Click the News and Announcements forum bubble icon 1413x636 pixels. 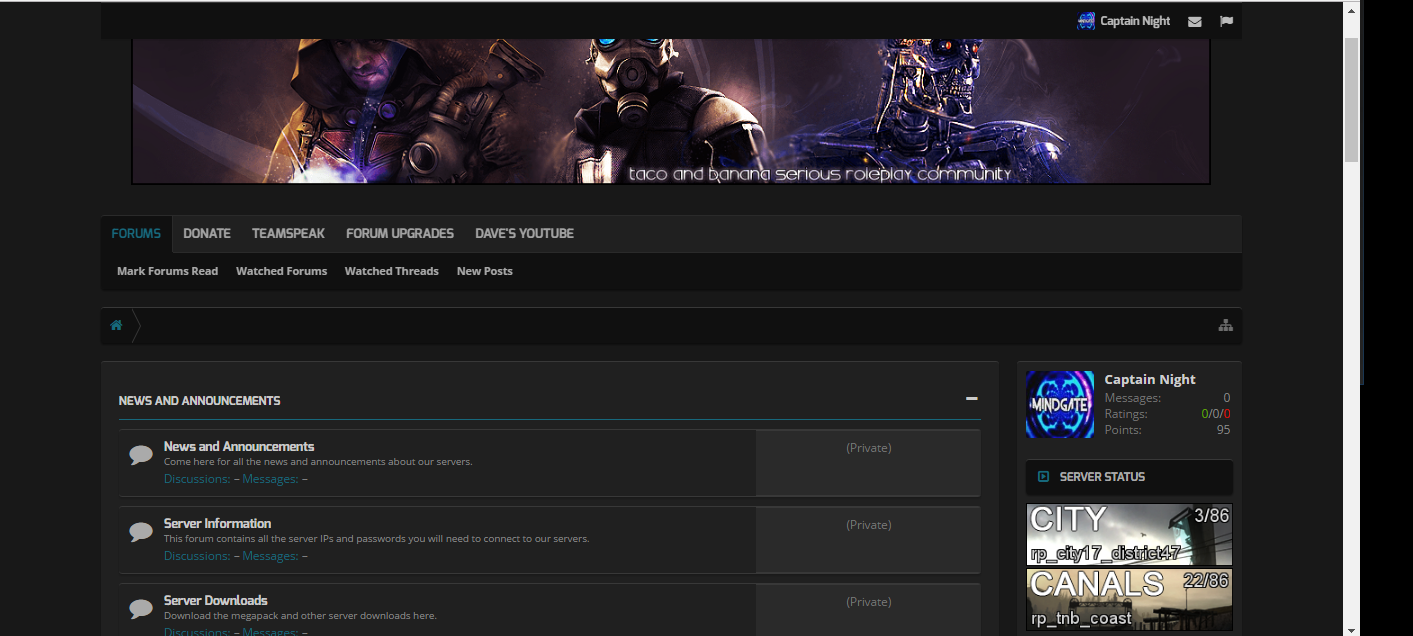pyautogui.click(x=141, y=455)
